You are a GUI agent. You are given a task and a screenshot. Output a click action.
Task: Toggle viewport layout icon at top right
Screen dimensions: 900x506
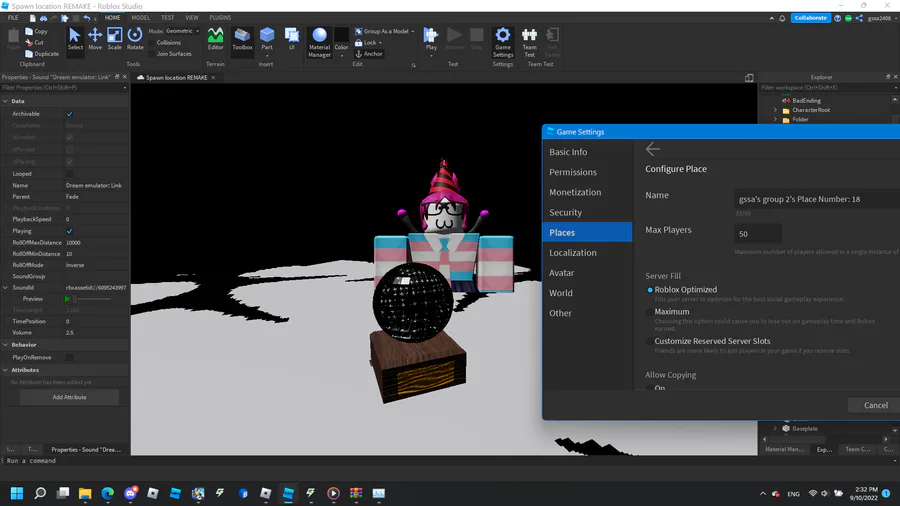click(x=749, y=78)
